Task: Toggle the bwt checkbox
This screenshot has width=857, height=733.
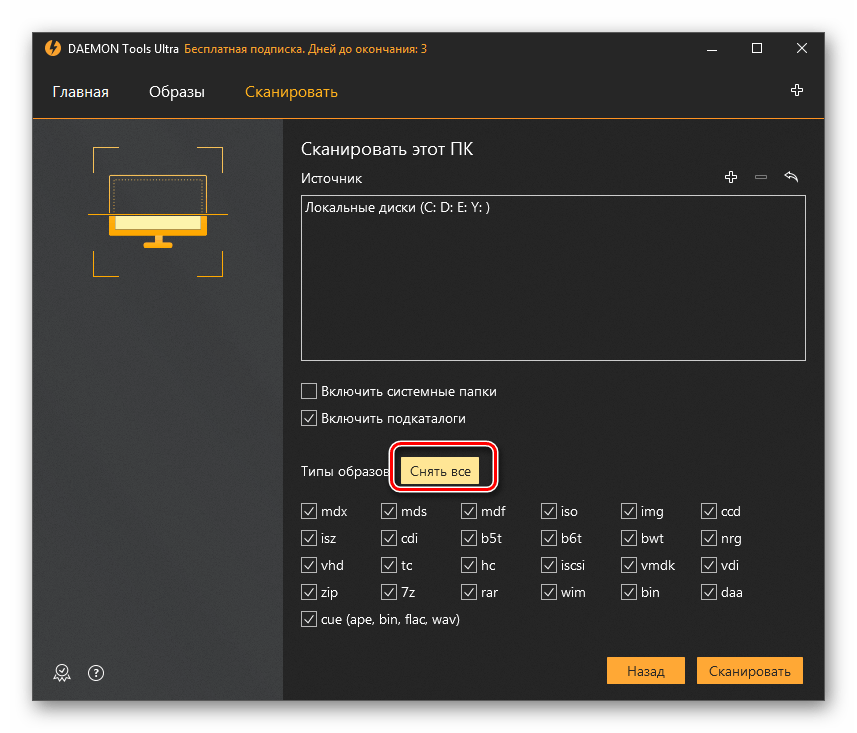Action: (x=629, y=538)
